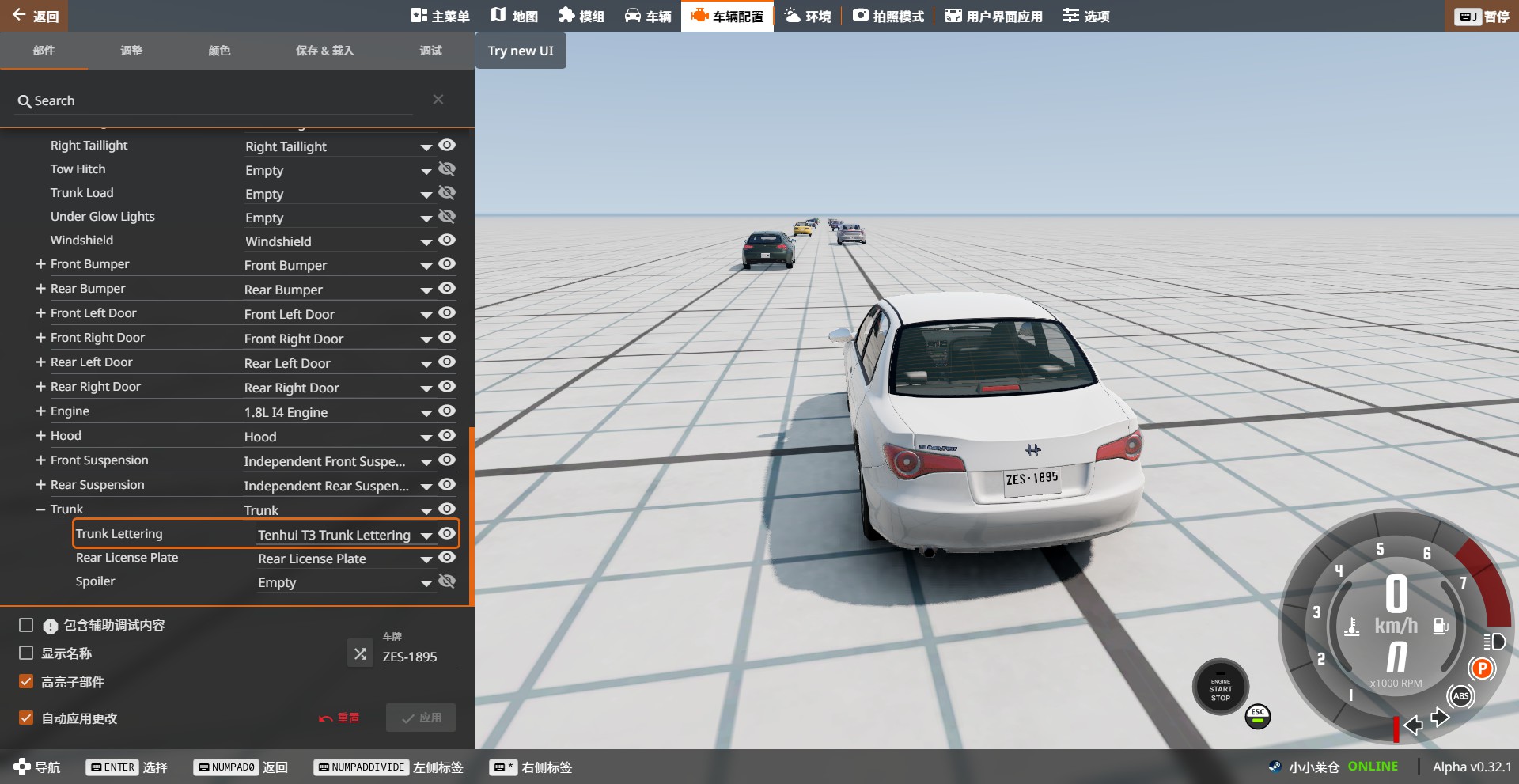This screenshot has width=1519, height=784.
Task: Clear the search with the X icon
Action: click(x=438, y=99)
